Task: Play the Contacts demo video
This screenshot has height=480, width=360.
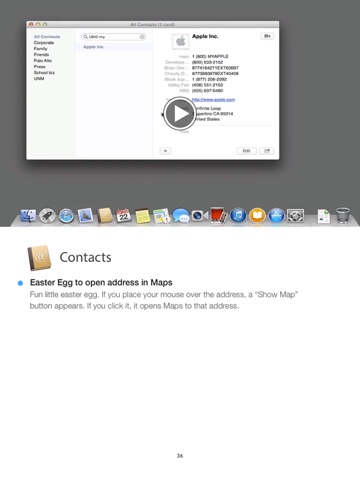Action: click(180, 114)
